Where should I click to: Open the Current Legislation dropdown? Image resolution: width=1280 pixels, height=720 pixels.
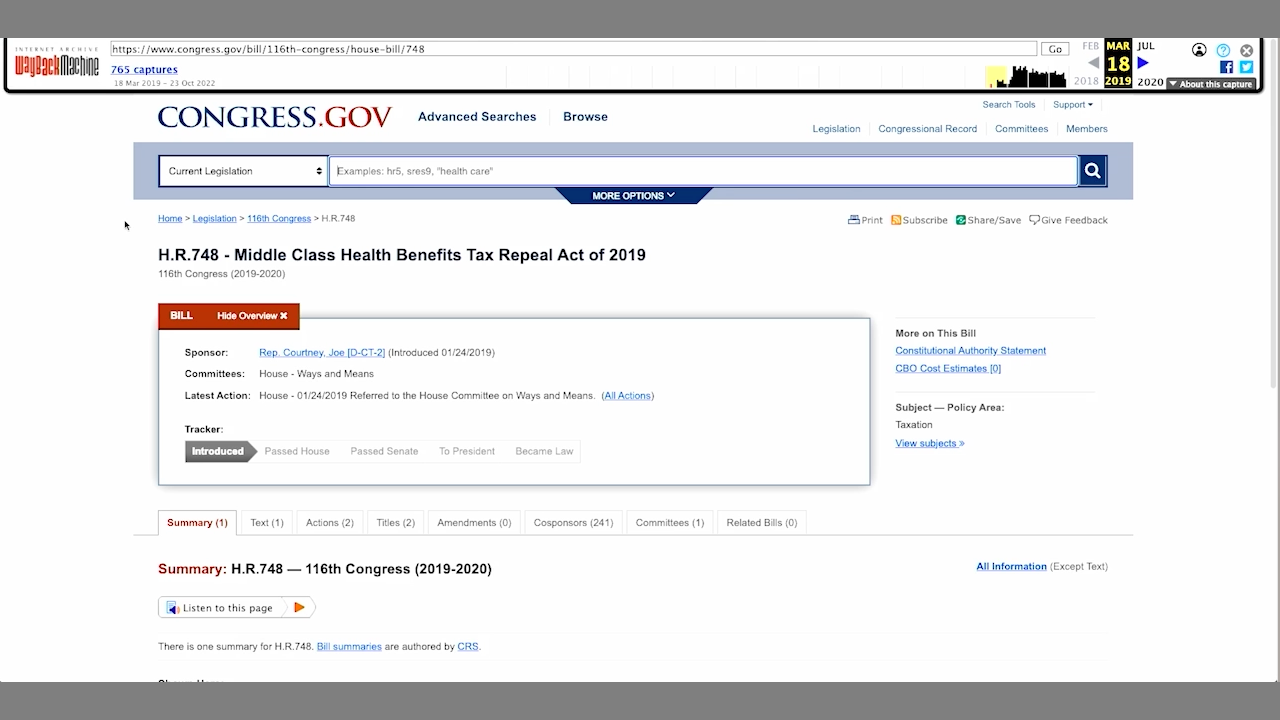click(244, 171)
